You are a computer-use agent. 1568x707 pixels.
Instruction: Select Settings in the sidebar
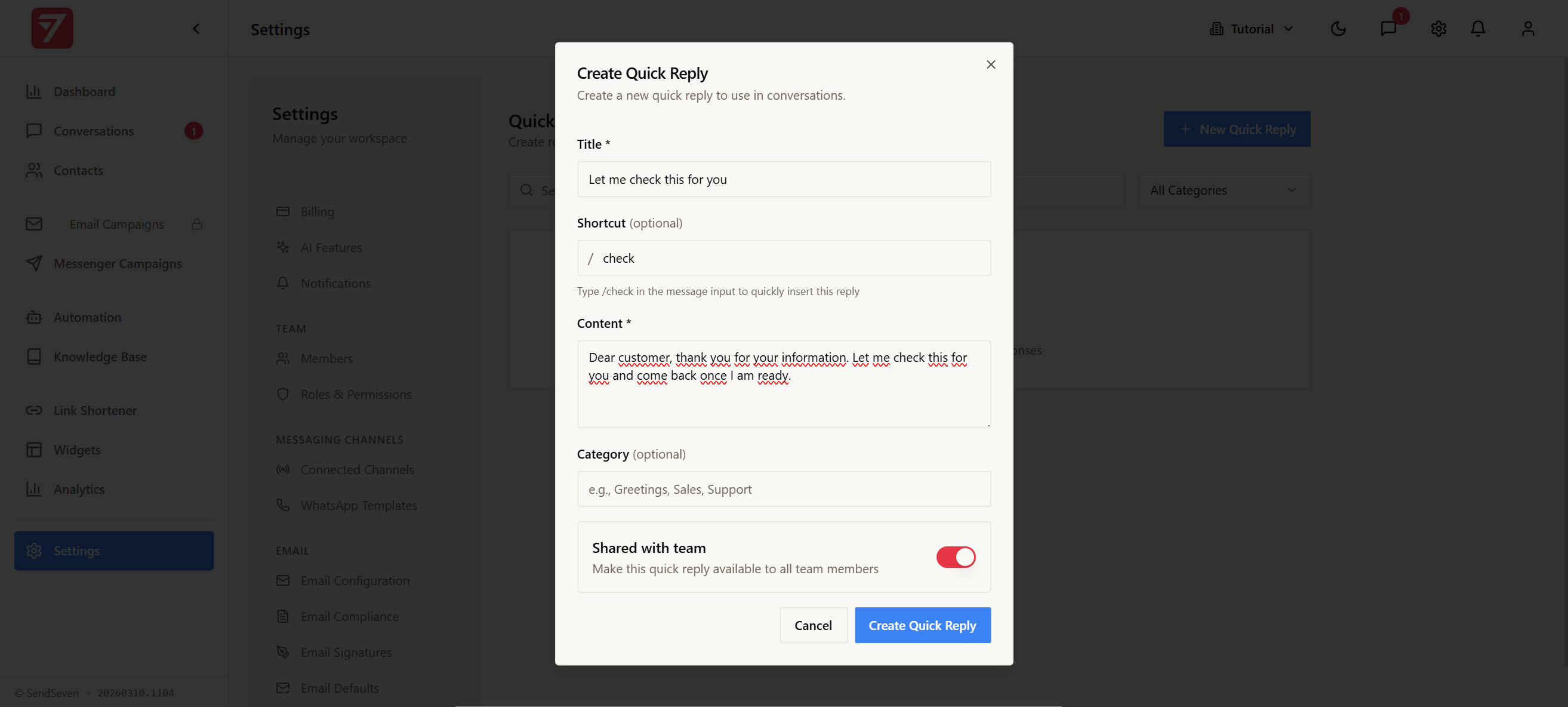114,551
